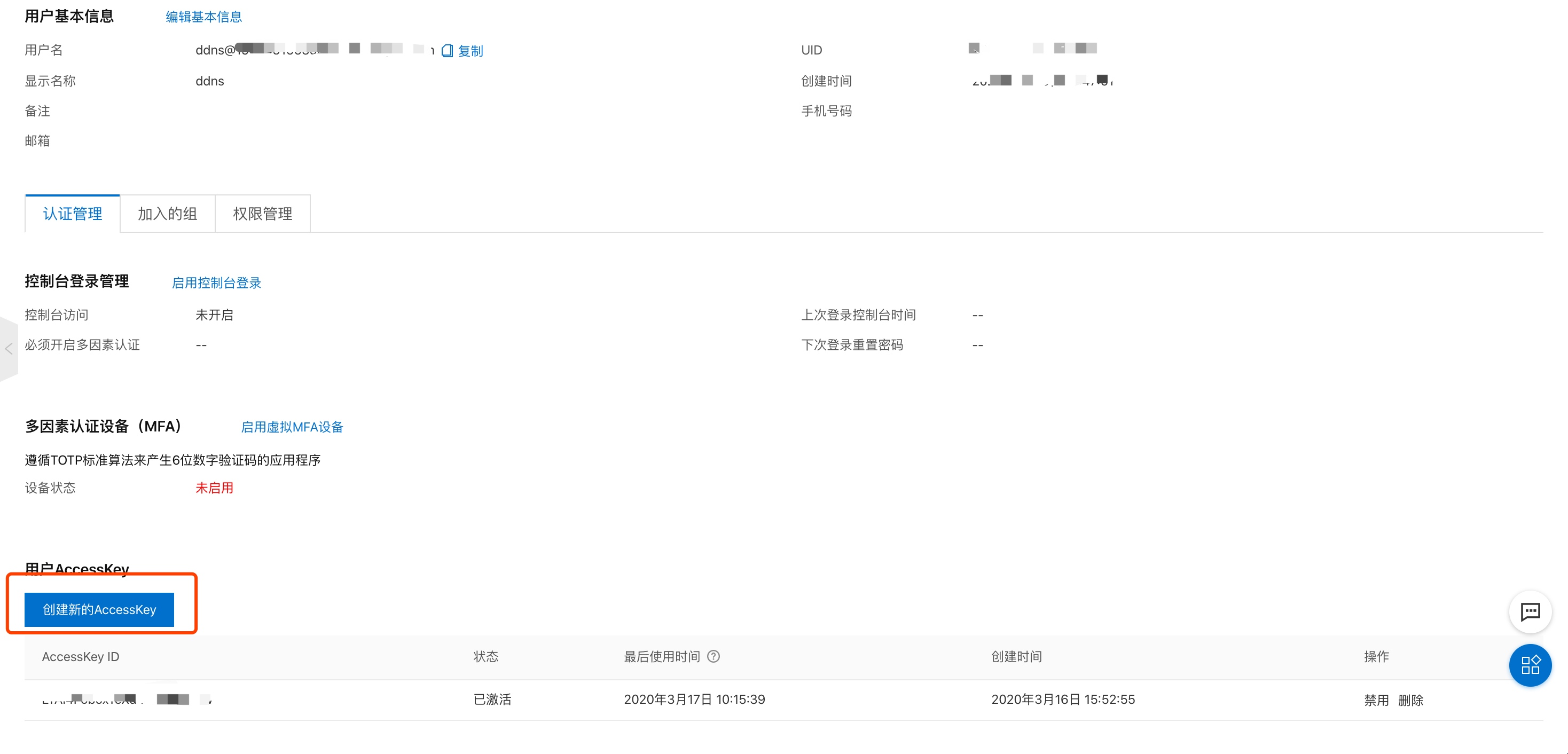The width and height of the screenshot is (1568, 754).
Task: Open the 加入的组 tab
Action: pos(167,214)
